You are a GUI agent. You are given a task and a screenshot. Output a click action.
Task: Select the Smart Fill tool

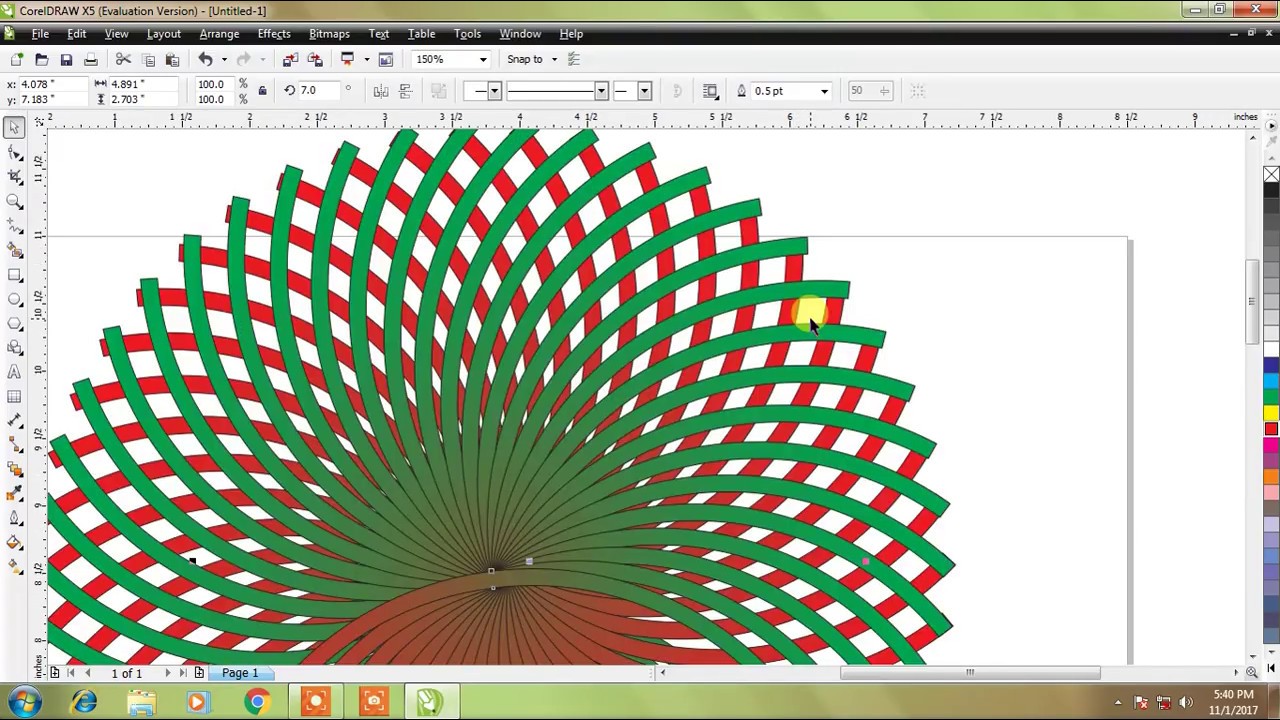click(x=14, y=250)
